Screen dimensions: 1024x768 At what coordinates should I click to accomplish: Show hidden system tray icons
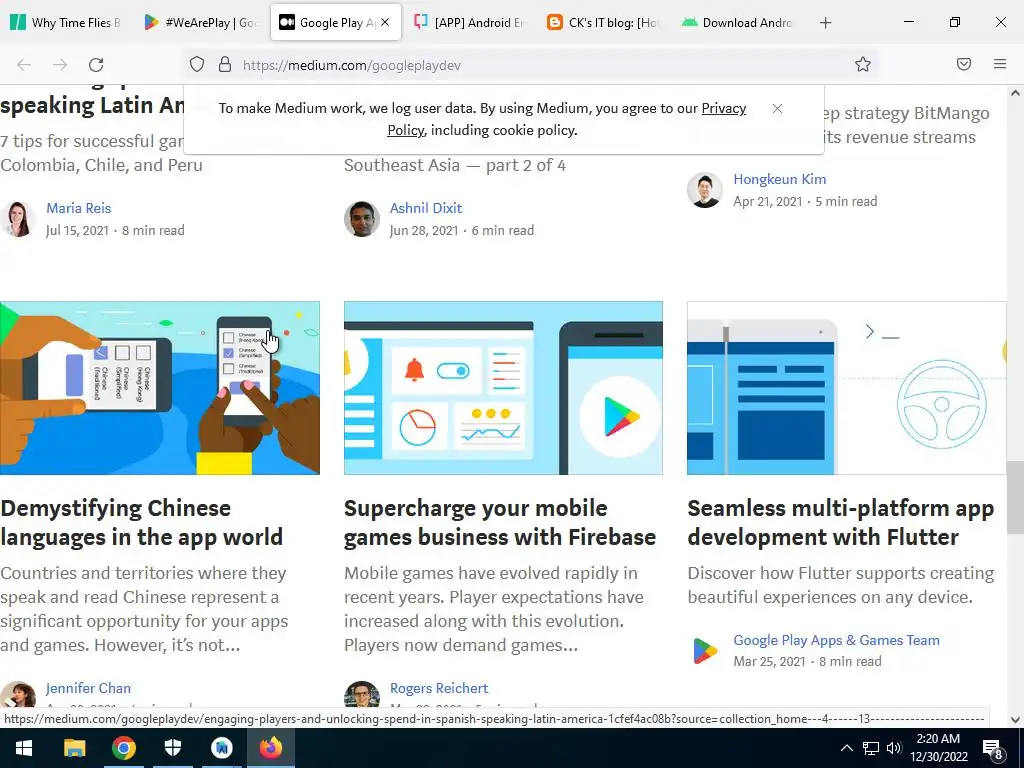pos(846,748)
